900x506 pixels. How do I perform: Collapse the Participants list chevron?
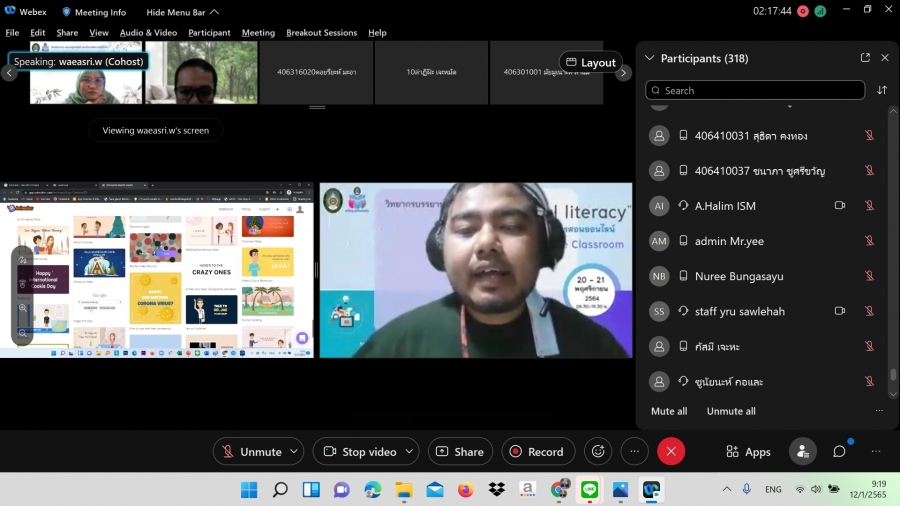click(650, 58)
